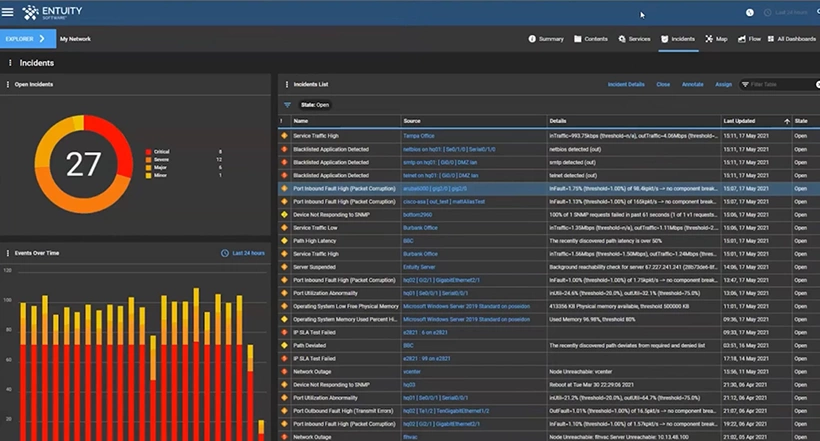Click severity icon of vcenter Network Outage row
This screenshot has width=820, height=441.
pos(284,371)
